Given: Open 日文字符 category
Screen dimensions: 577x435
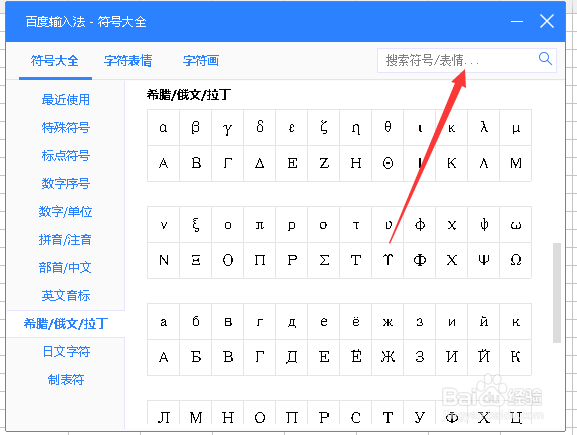Looking at the screenshot, I should [x=66, y=351].
